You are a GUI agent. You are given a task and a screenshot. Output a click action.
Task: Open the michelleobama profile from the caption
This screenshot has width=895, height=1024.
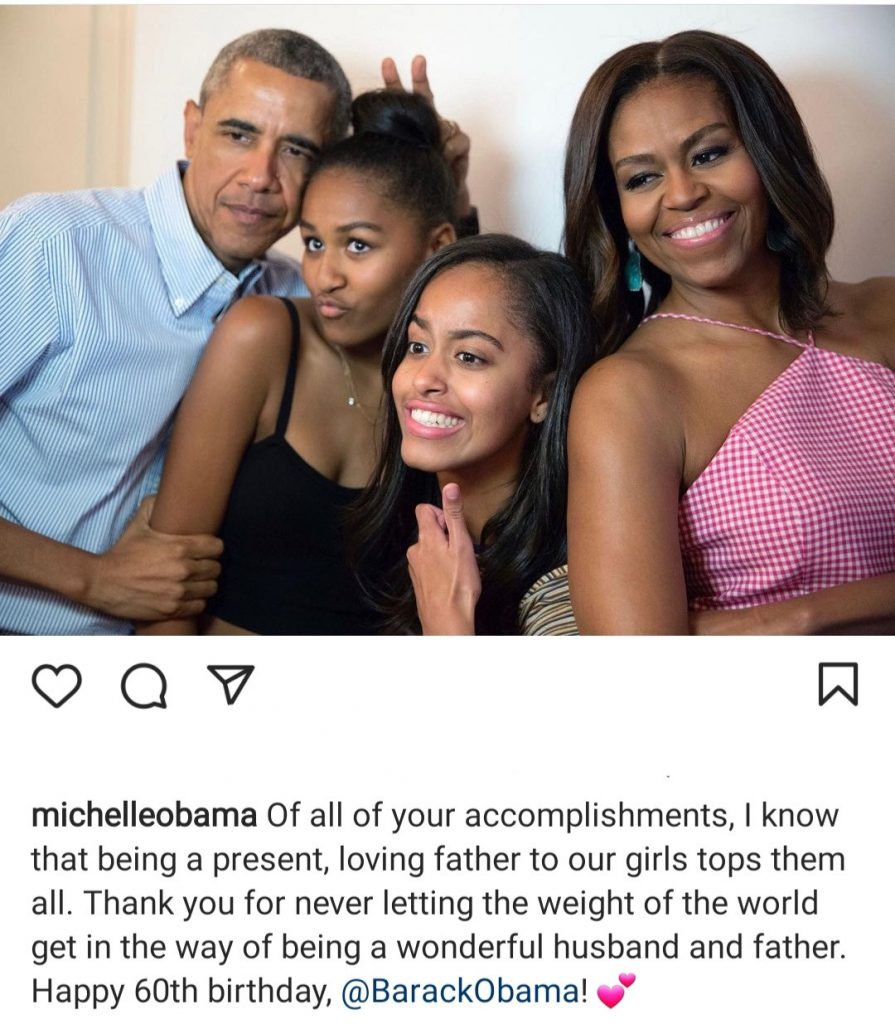(x=144, y=816)
